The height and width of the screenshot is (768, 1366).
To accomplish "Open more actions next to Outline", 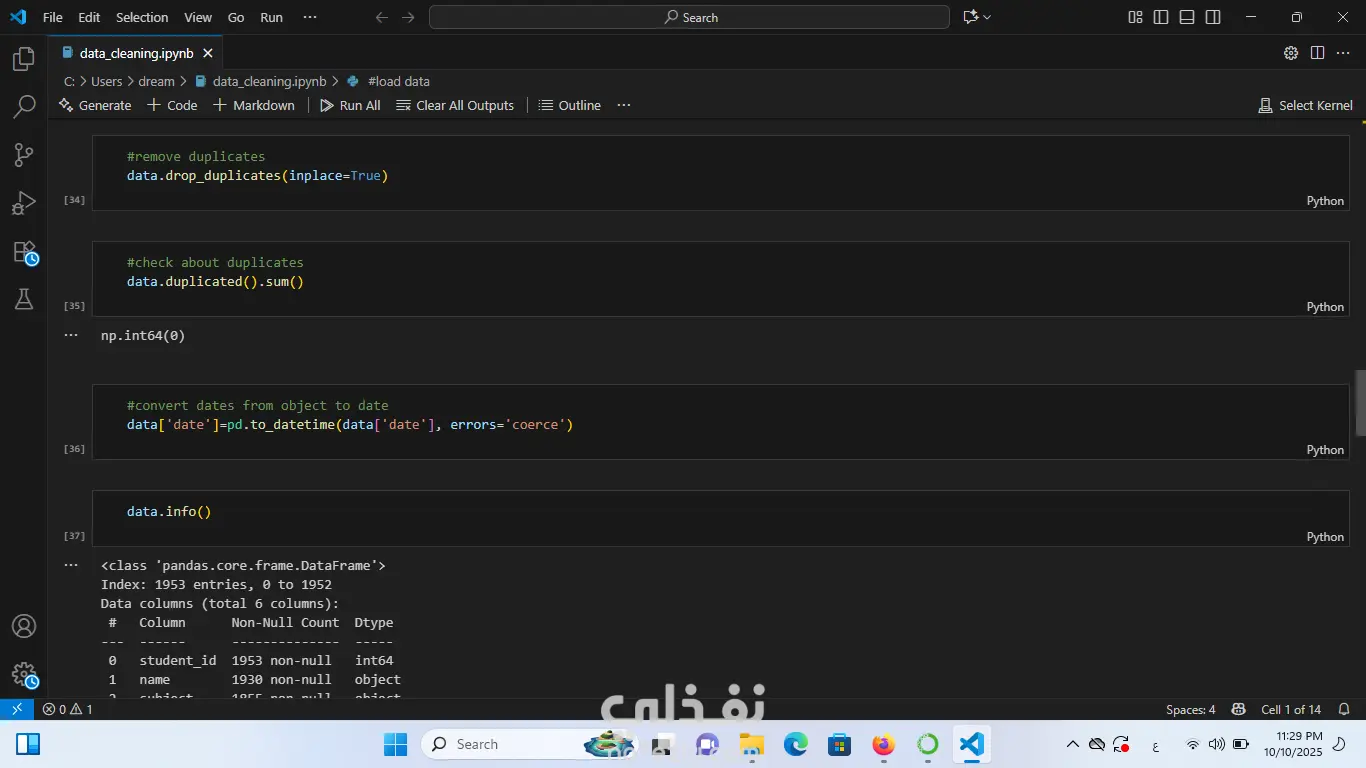I will pos(624,105).
